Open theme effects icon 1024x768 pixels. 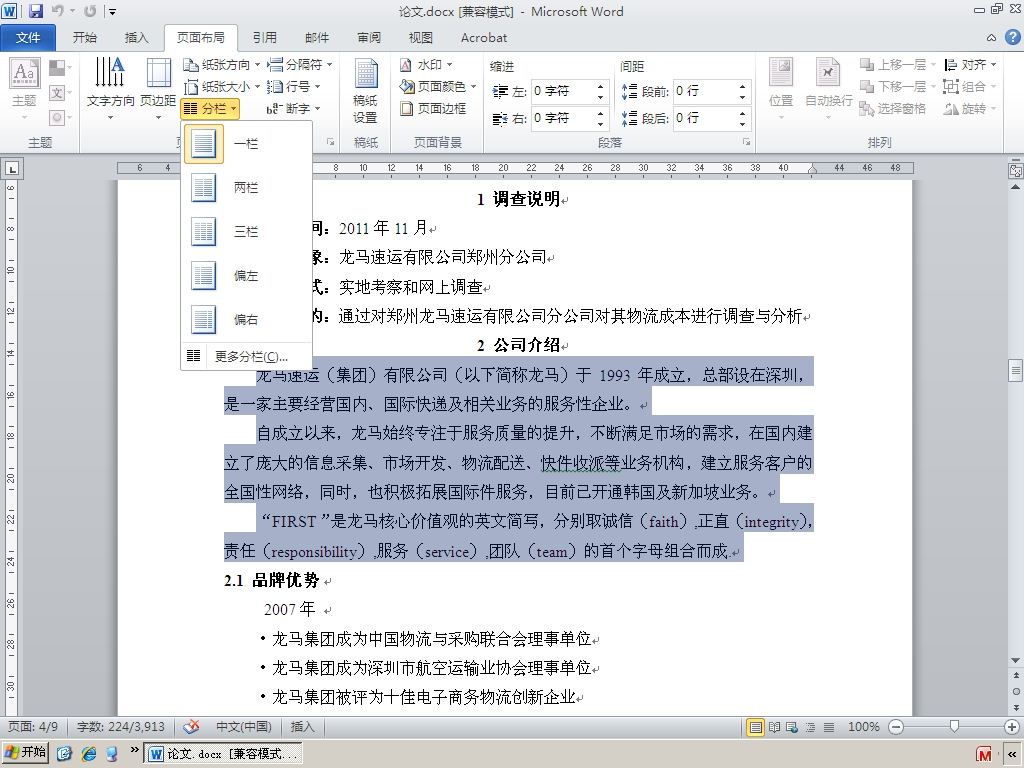point(57,118)
